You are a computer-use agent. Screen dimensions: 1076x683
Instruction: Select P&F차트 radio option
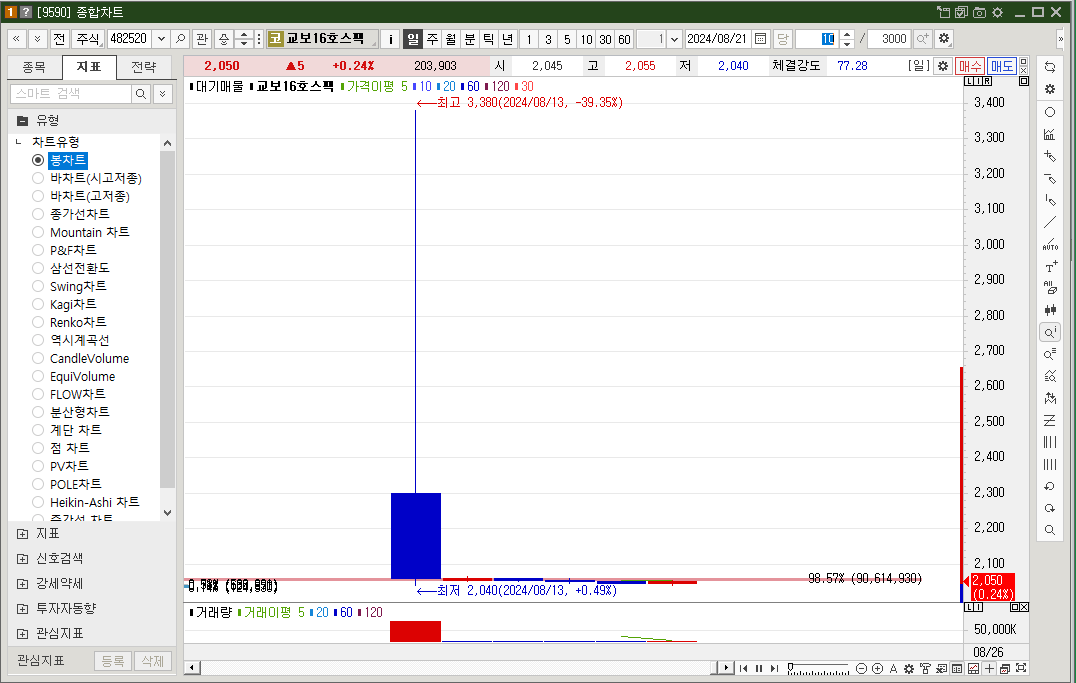(x=38, y=250)
